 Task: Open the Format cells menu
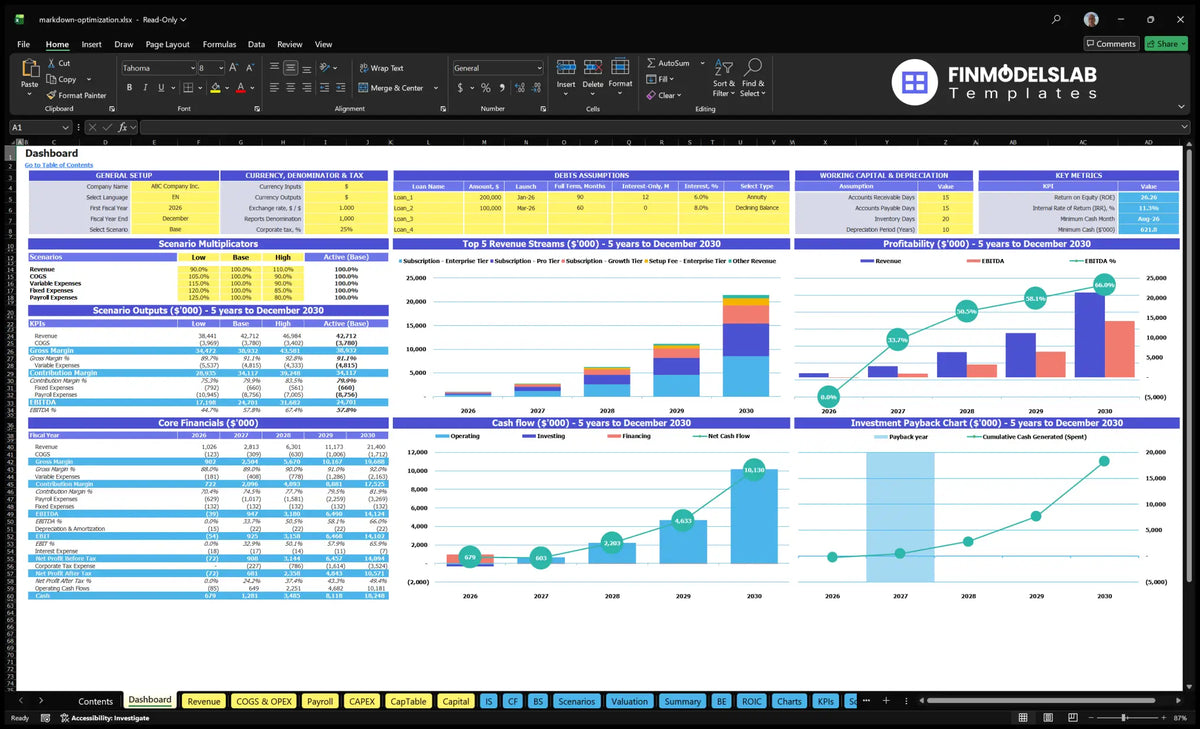click(x=620, y=75)
